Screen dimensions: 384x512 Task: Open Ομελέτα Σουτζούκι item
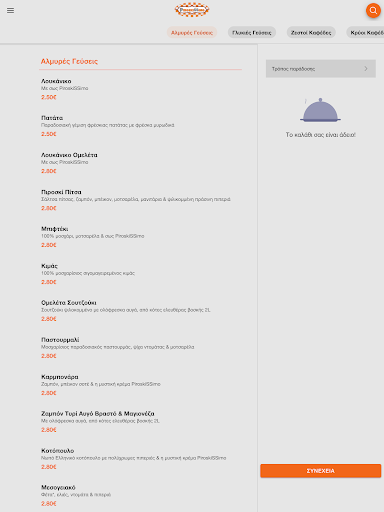tap(140, 311)
